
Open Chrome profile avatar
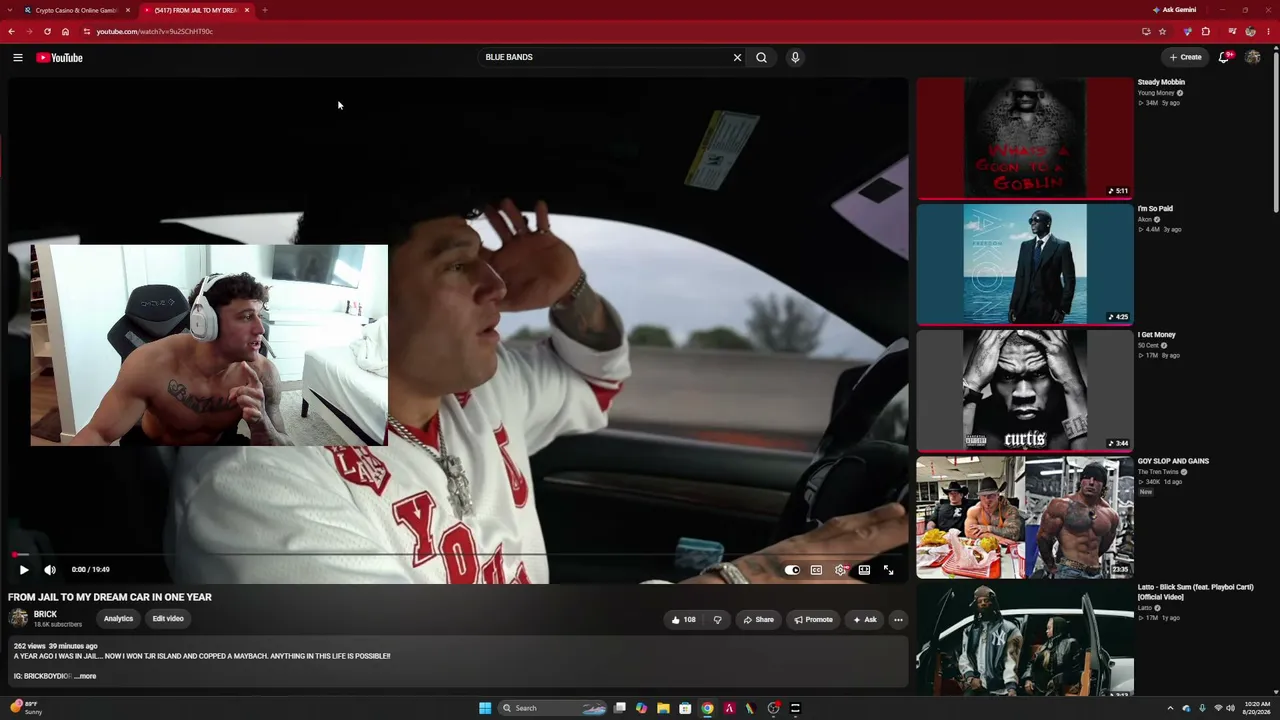1250,32
